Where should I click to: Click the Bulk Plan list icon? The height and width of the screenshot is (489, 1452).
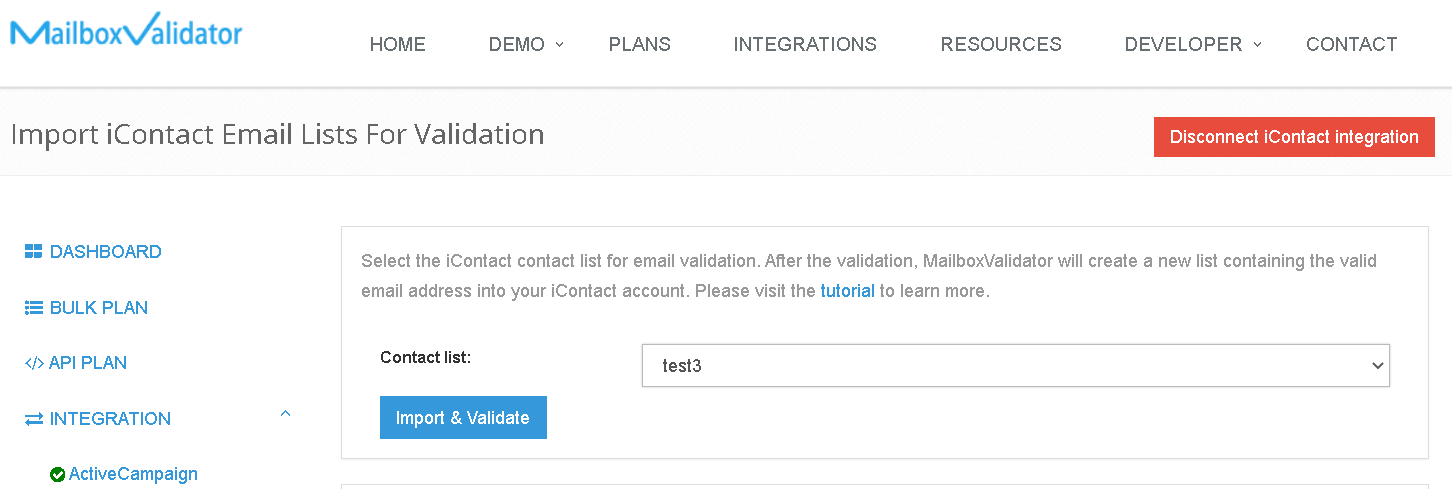coord(33,308)
